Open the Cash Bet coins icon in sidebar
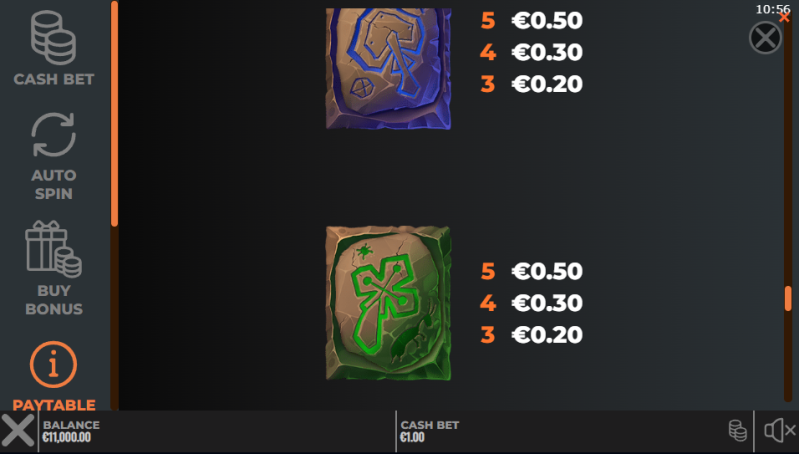Screen dimensions: 799x454 point(54,37)
